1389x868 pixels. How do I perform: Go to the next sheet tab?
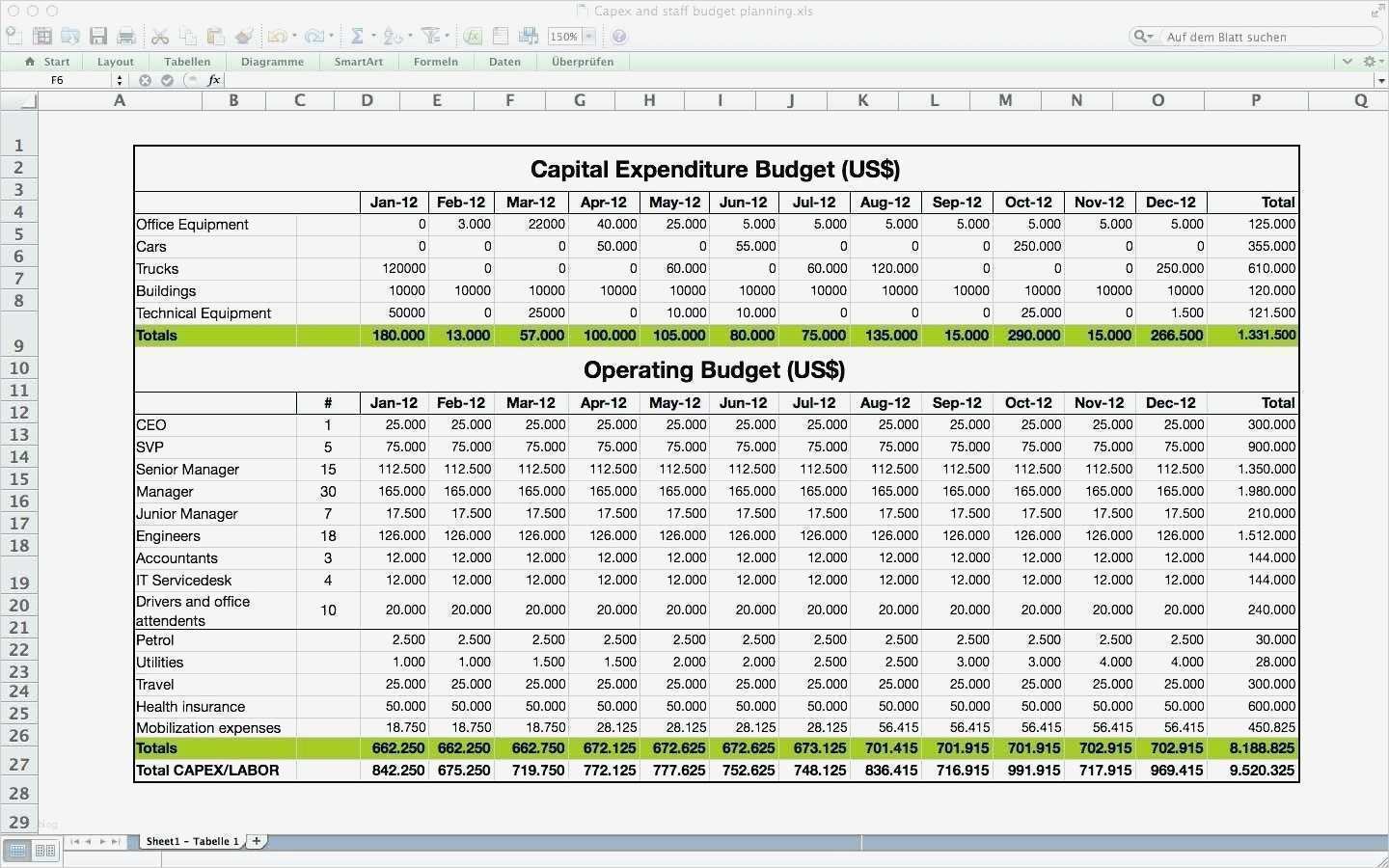point(102,842)
